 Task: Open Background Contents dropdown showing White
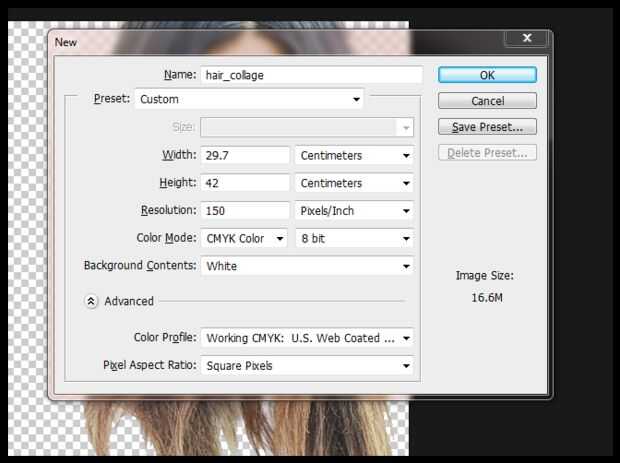[x=307, y=266]
